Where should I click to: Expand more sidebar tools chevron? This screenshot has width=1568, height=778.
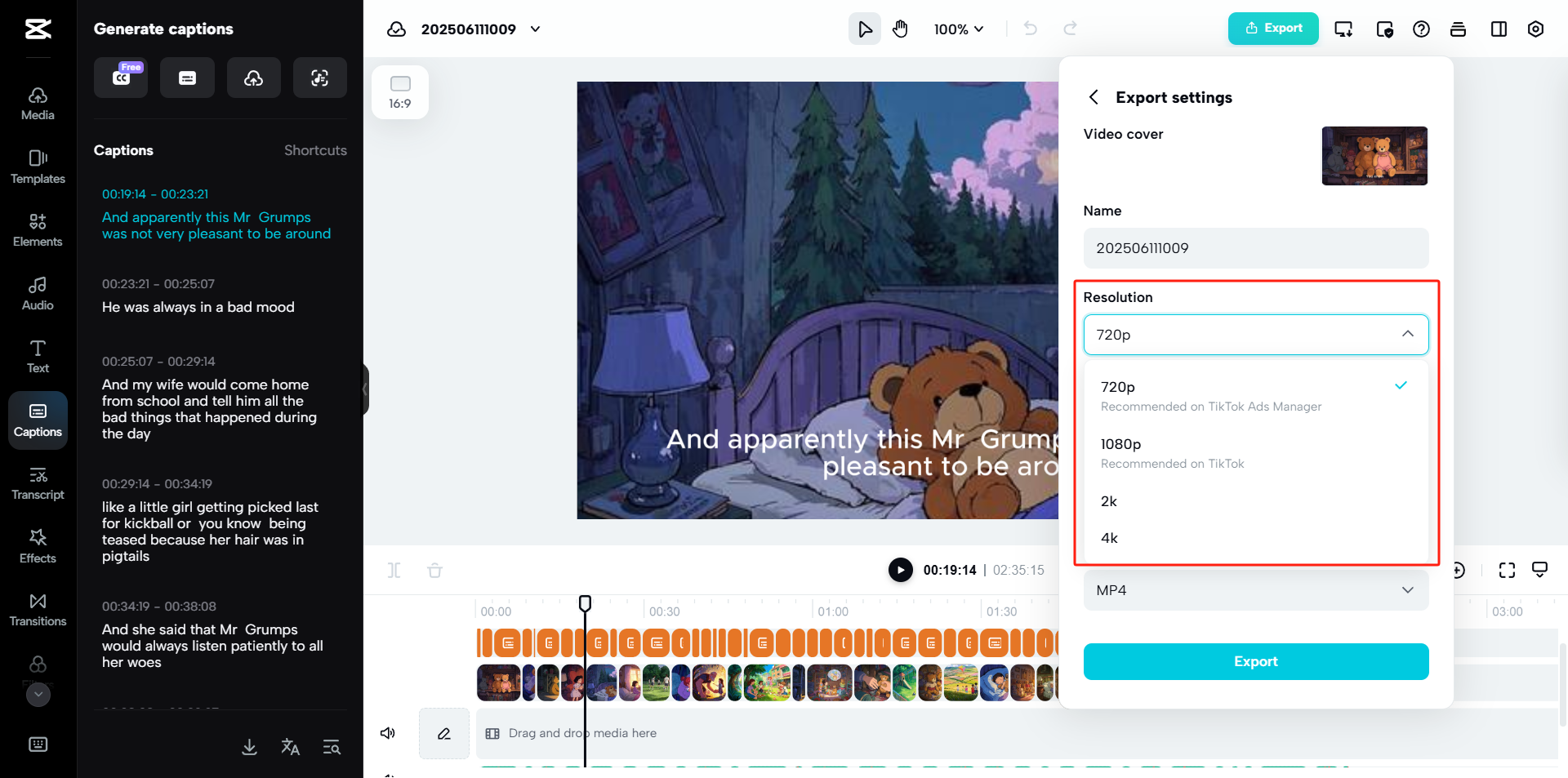tap(38, 694)
